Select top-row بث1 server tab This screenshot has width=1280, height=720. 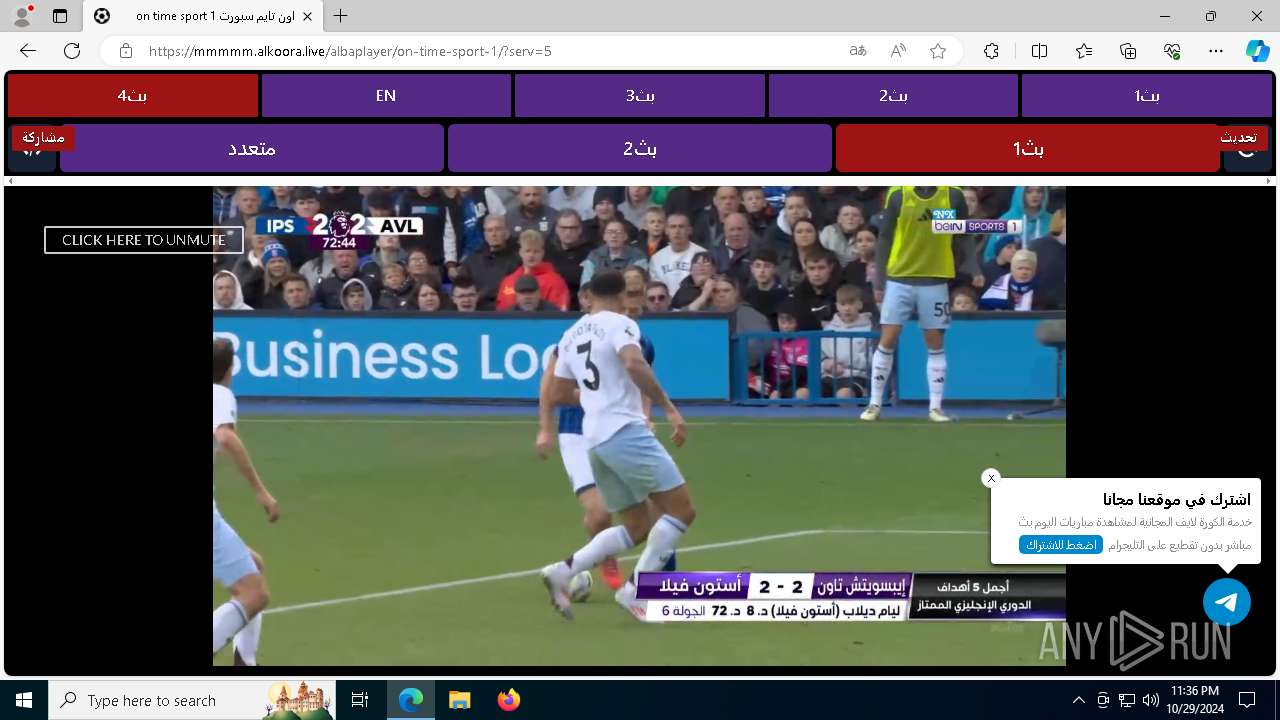[x=1147, y=96]
